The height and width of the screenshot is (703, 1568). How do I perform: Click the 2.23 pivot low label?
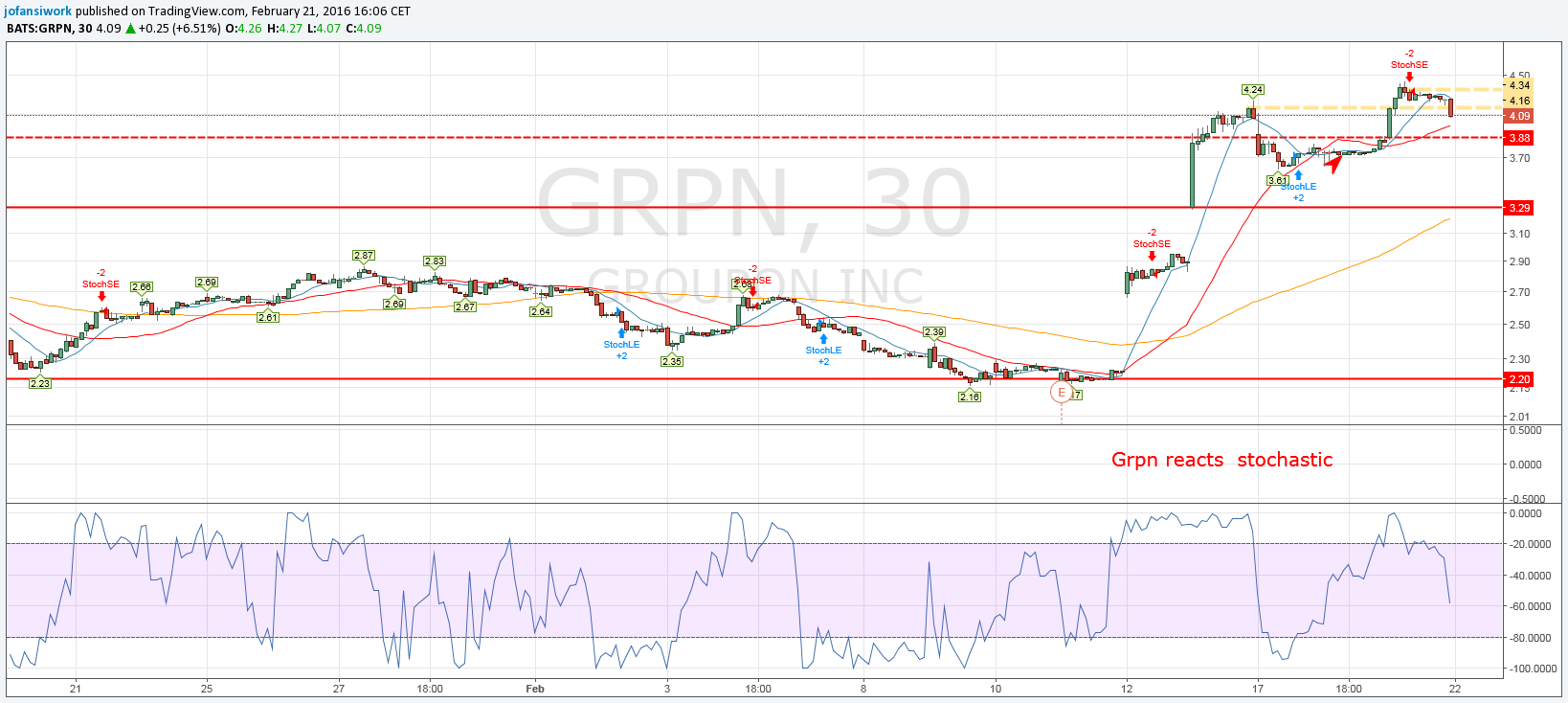pos(39,383)
